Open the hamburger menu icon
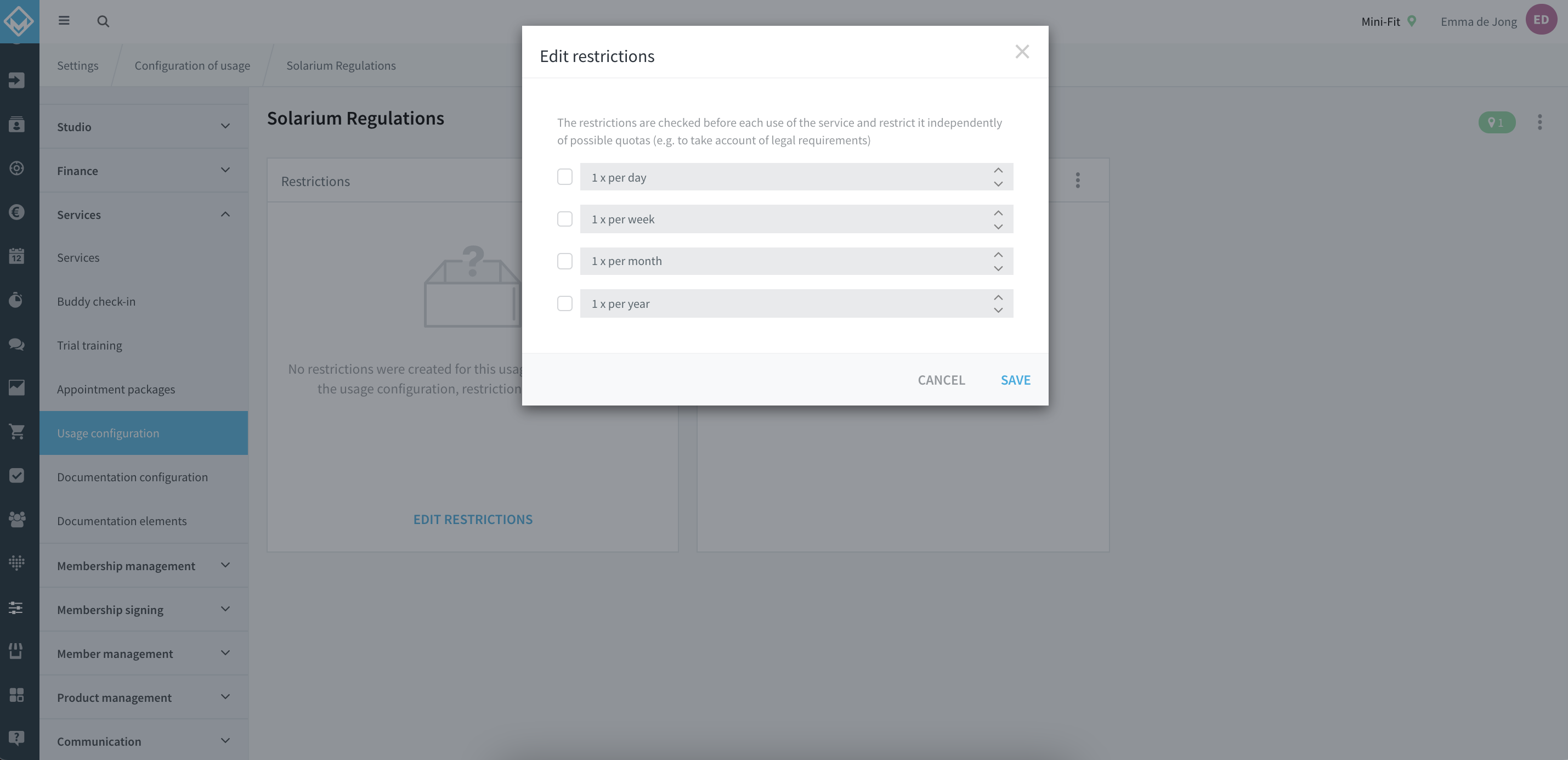Viewport: 1568px width, 760px height. 64,21
